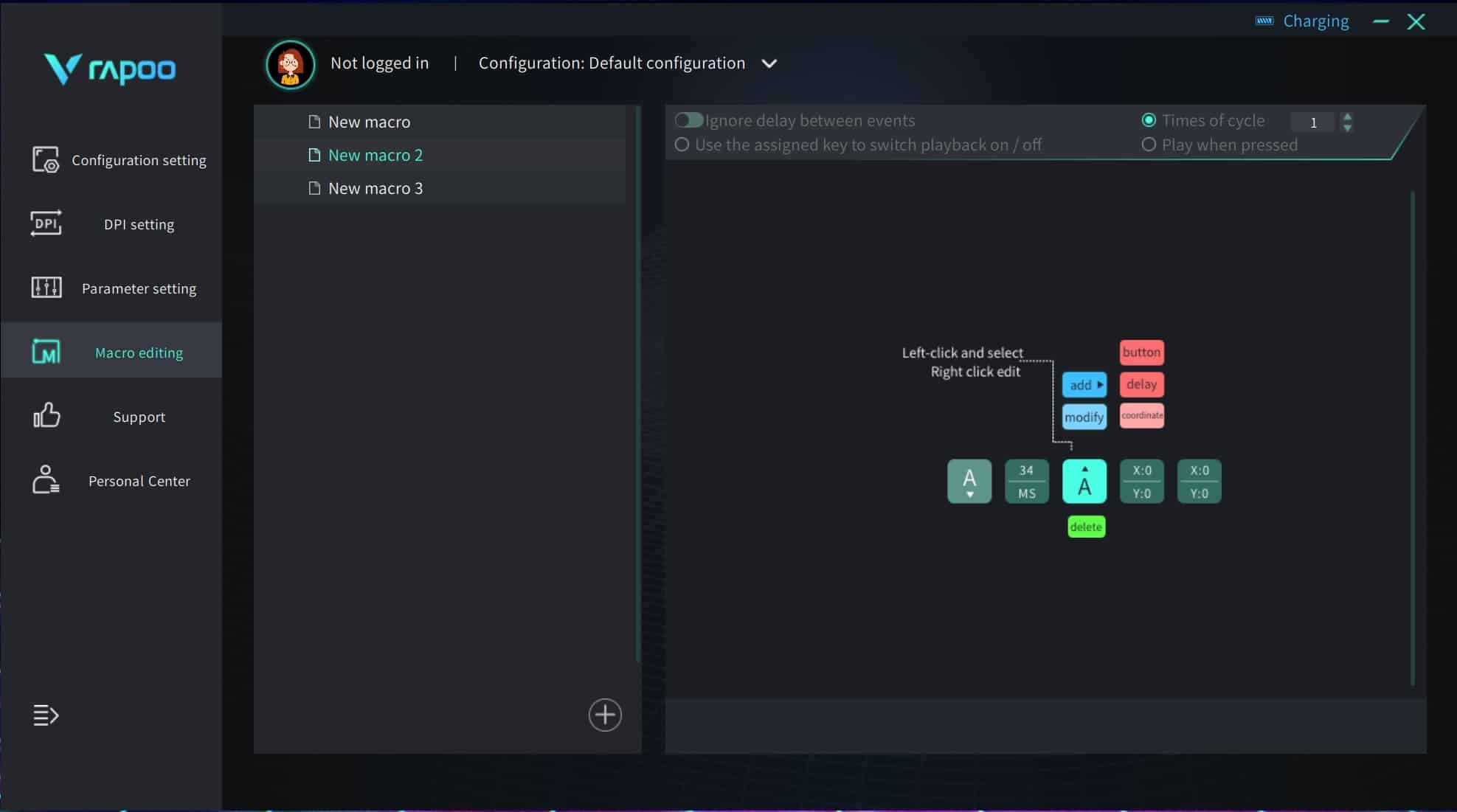
Task: Select Use assigned key to switch playback
Action: [682, 145]
